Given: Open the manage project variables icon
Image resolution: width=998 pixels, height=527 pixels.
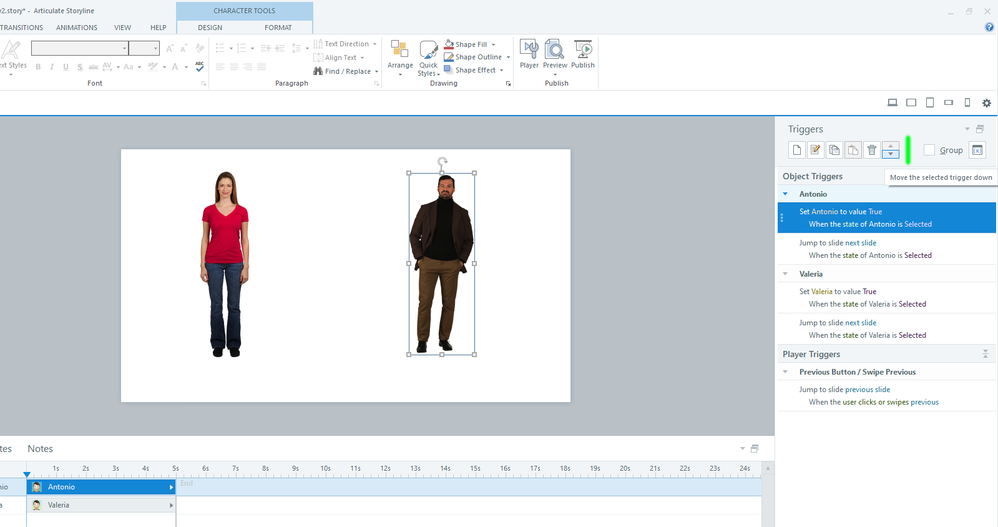Looking at the screenshot, I should pos(978,150).
